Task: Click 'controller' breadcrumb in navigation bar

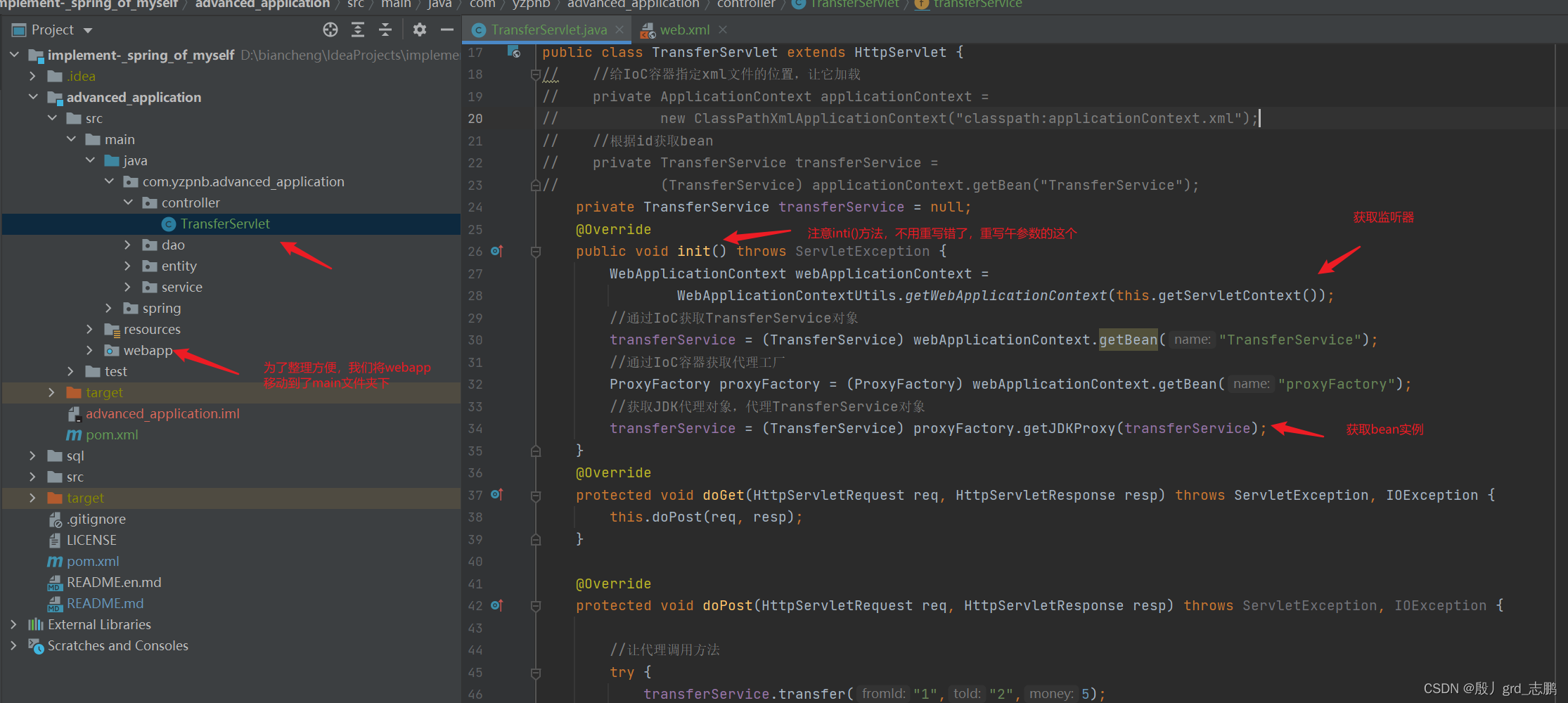Action: [x=745, y=4]
